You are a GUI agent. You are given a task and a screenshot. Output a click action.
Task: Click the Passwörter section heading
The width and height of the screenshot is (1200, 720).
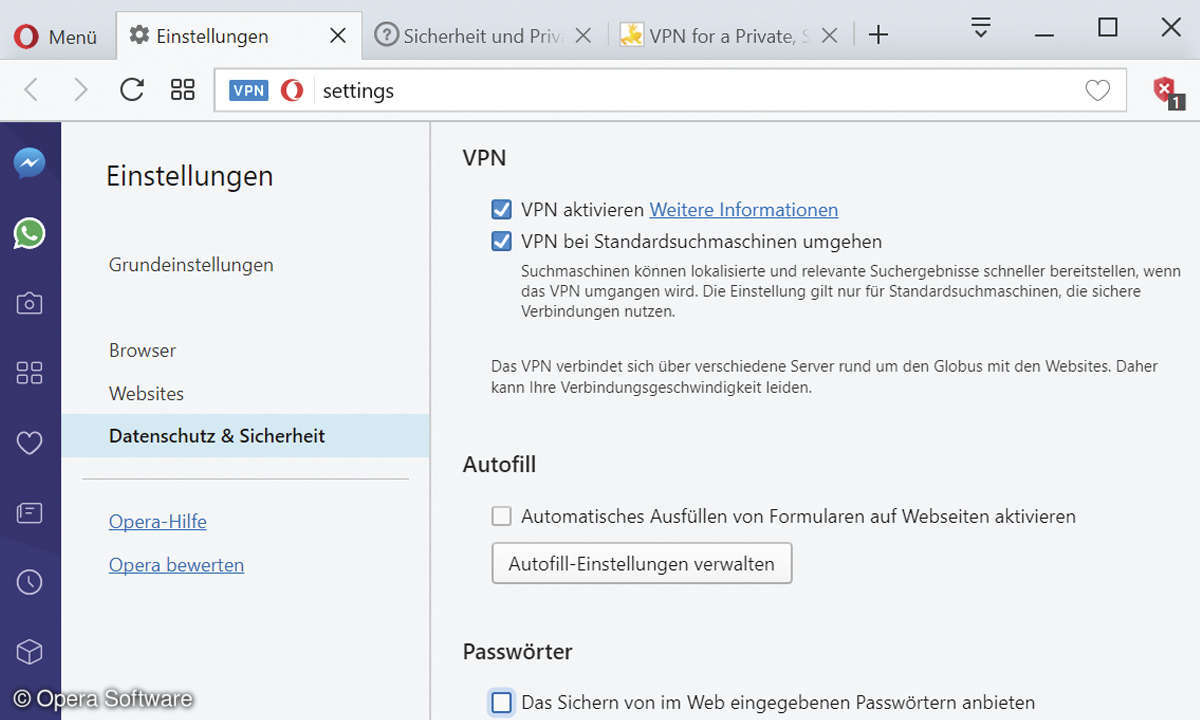[518, 652]
